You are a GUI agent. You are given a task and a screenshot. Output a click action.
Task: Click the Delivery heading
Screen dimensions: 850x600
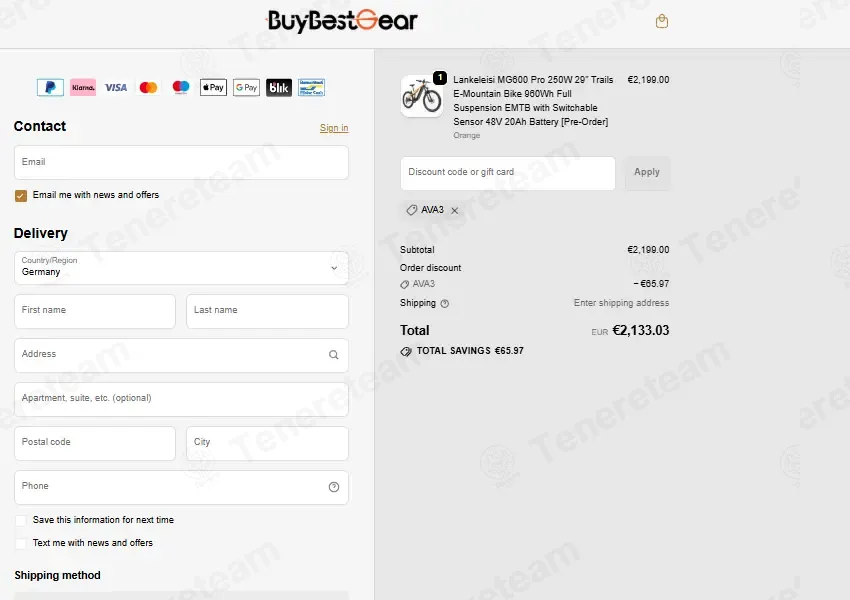coord(41,233)
